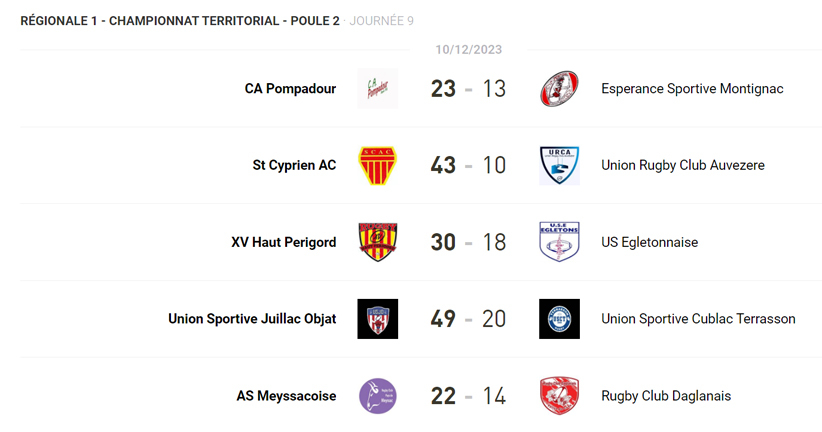Open the St Cyprien AC team name
The height and width of the screenshot is (432, 822).
pos(294,165)
